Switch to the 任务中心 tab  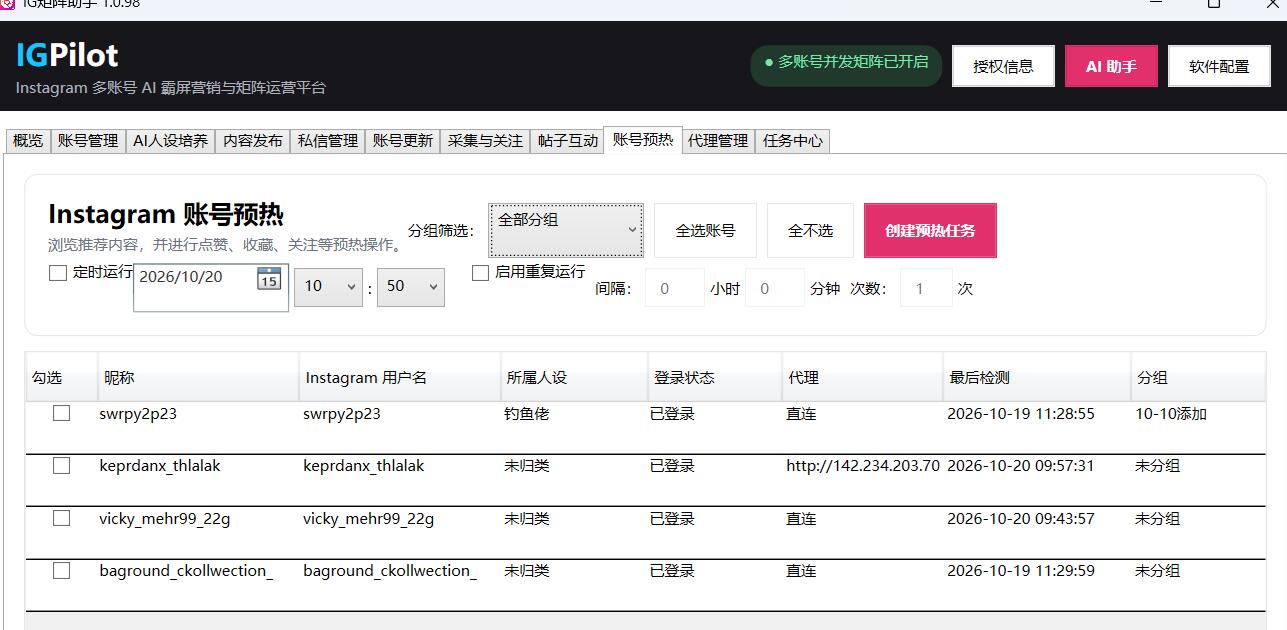(793, 141)
